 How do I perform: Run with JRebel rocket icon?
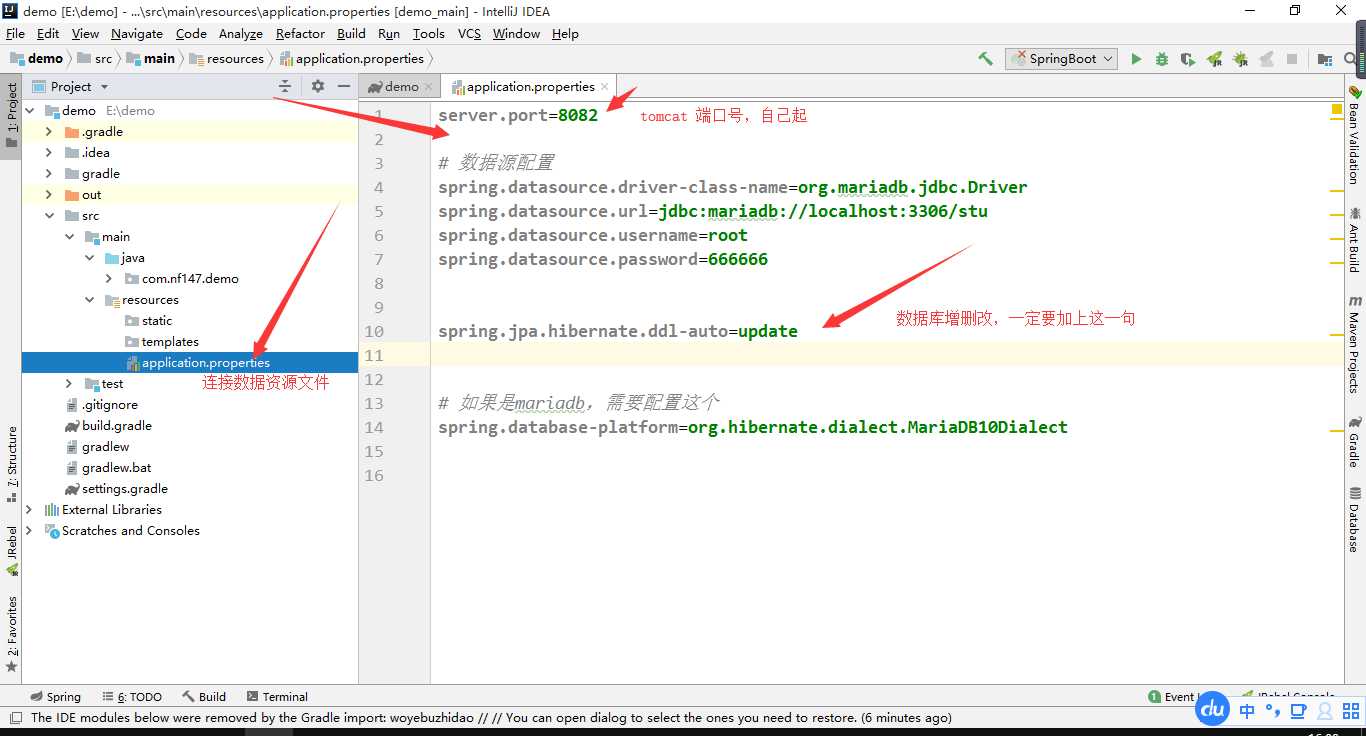[x=1214, y=59]
